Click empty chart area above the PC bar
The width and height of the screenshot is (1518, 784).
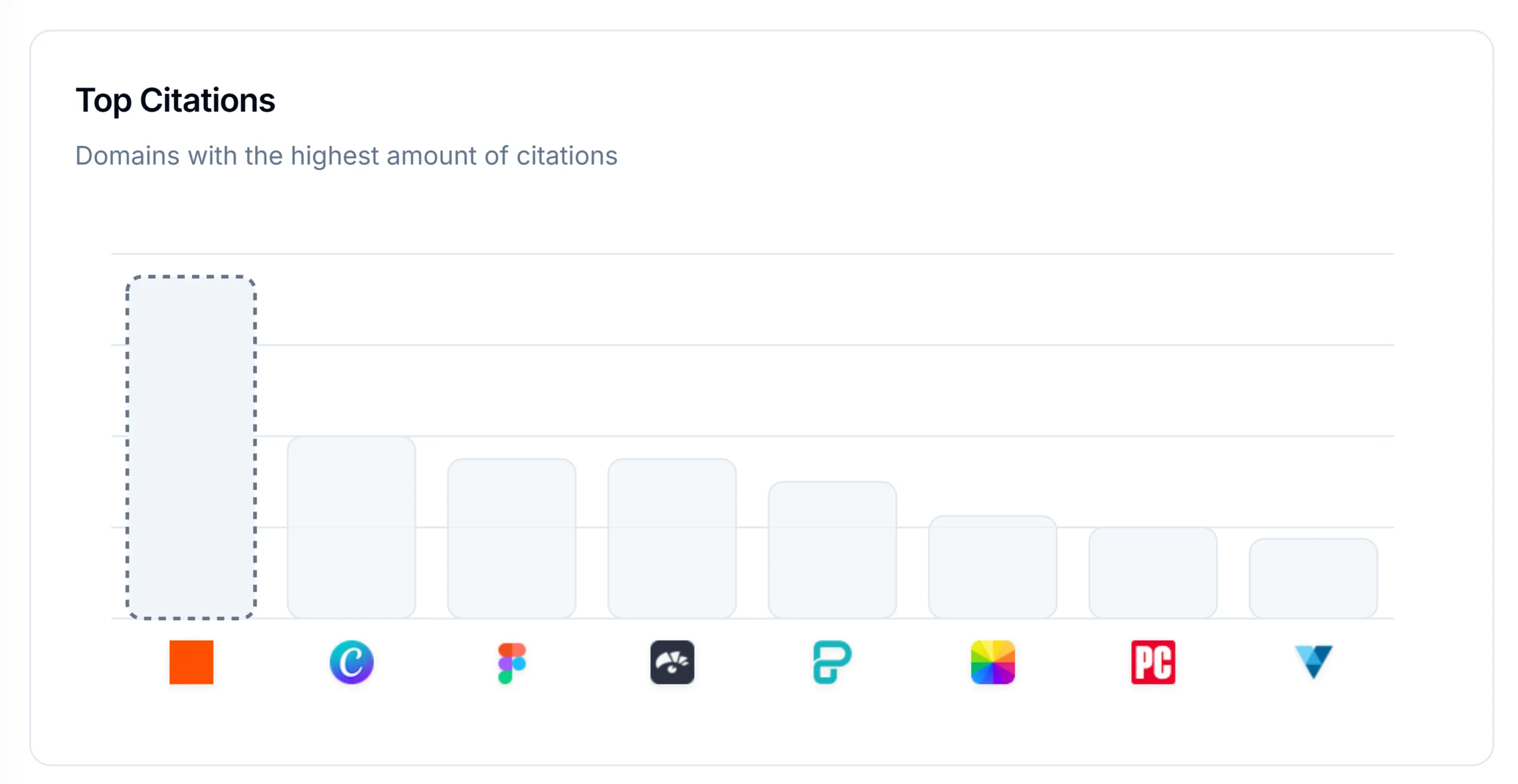tap(1153, 391)
